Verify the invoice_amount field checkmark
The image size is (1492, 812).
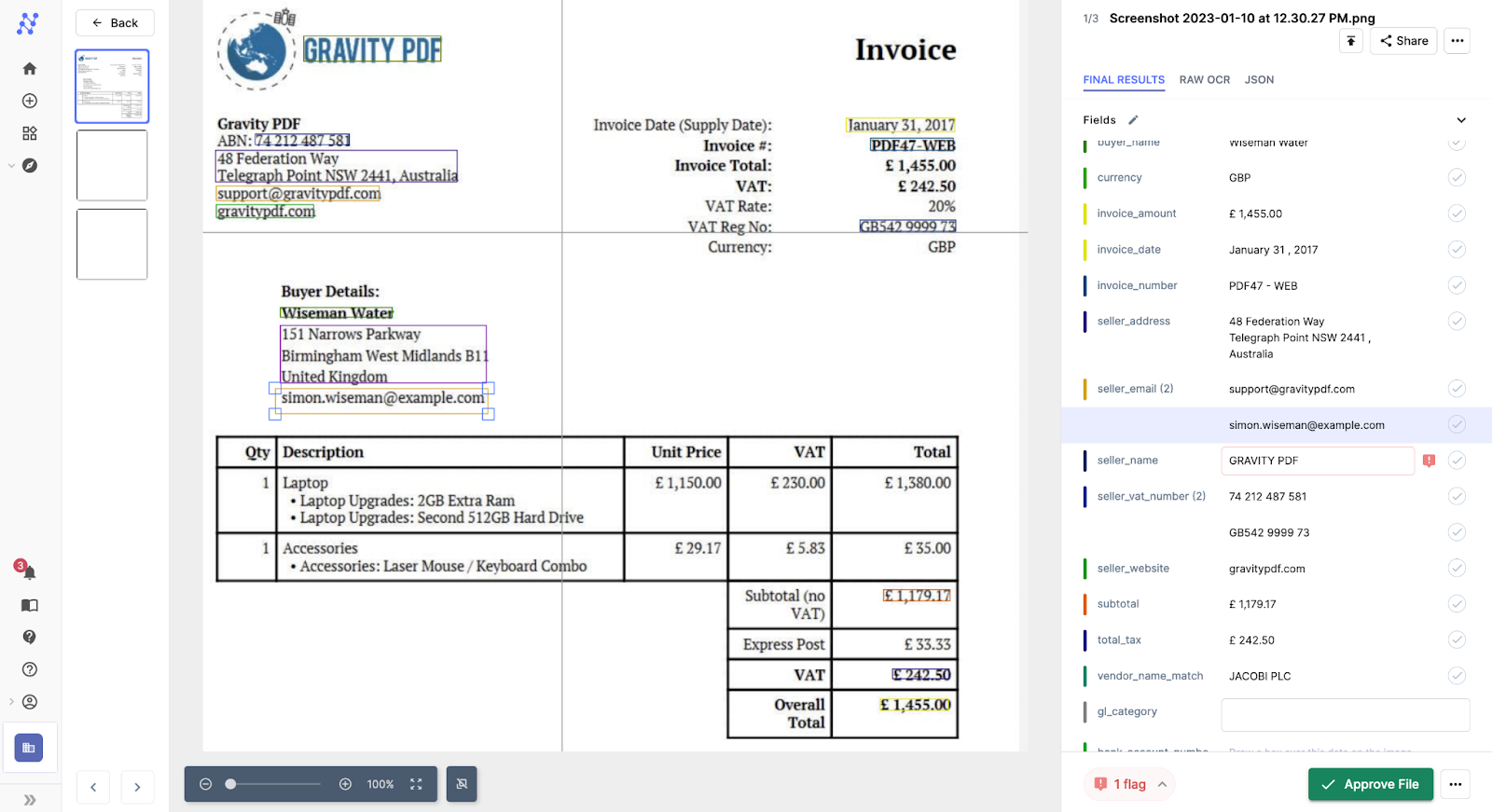1457,213
